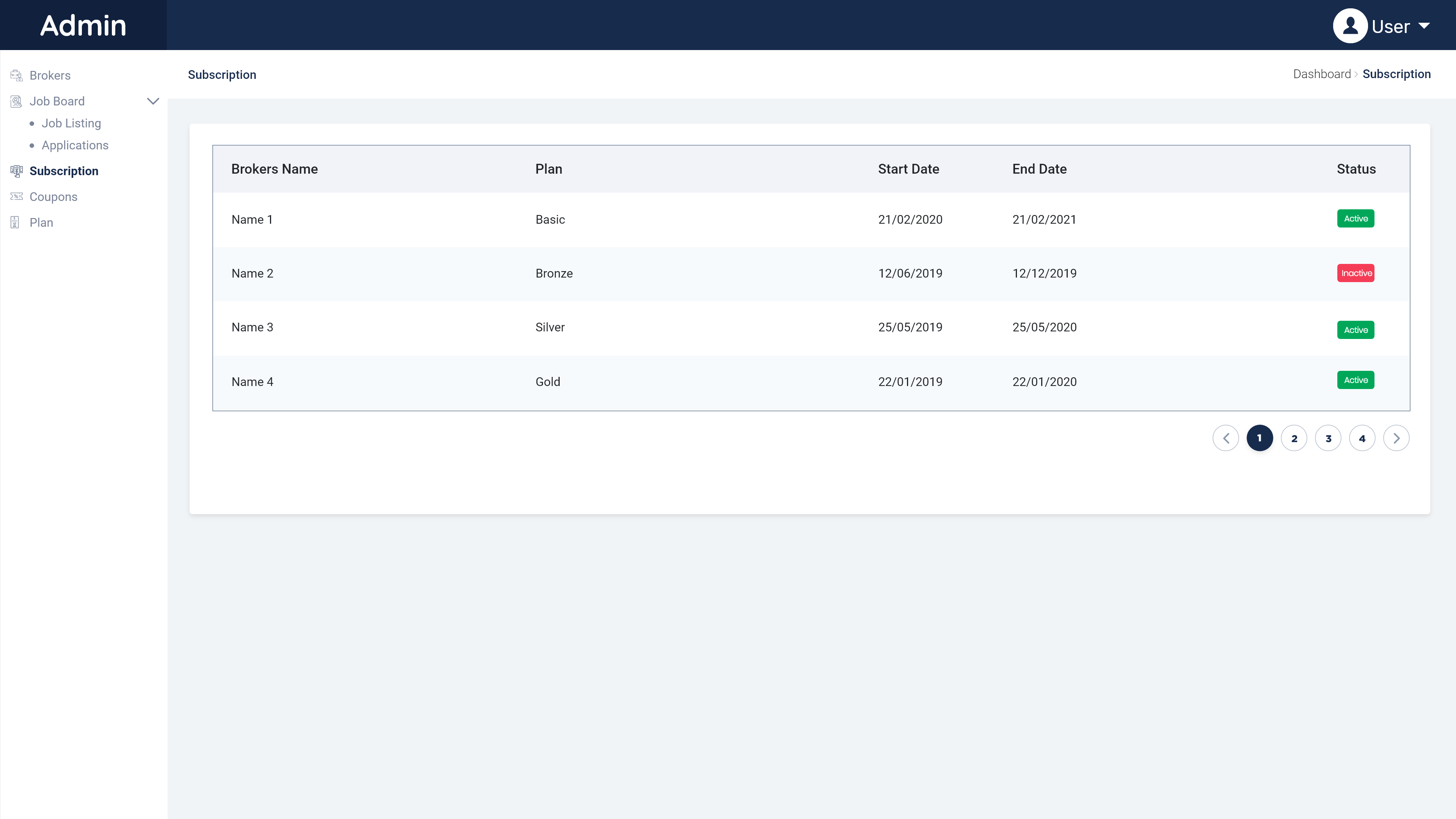Click the Plan document icon
The height and width of the screenshot is (819, 1456).
coord(15,222)
